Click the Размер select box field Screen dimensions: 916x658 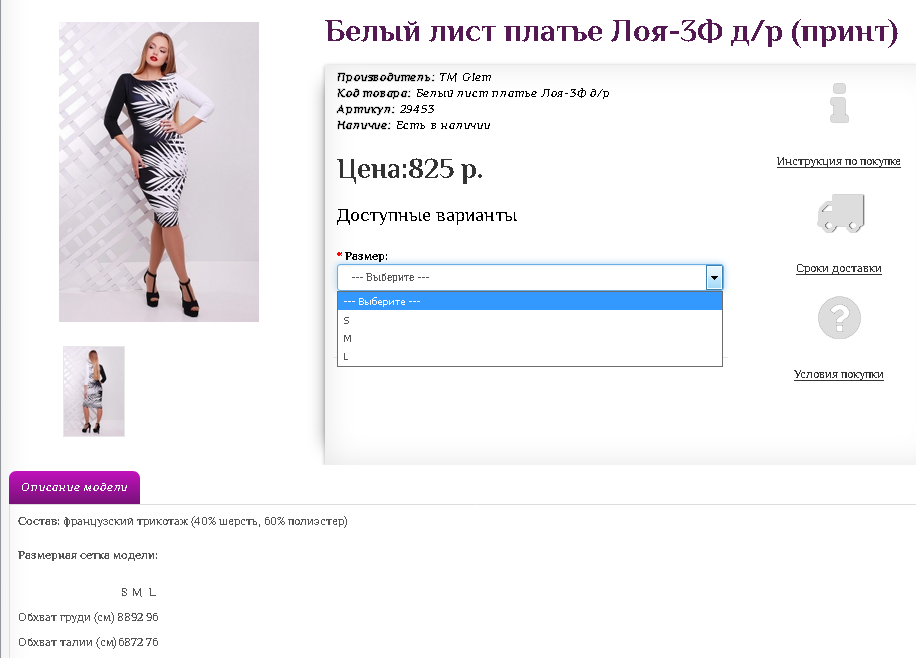click(x=530, y=278)
